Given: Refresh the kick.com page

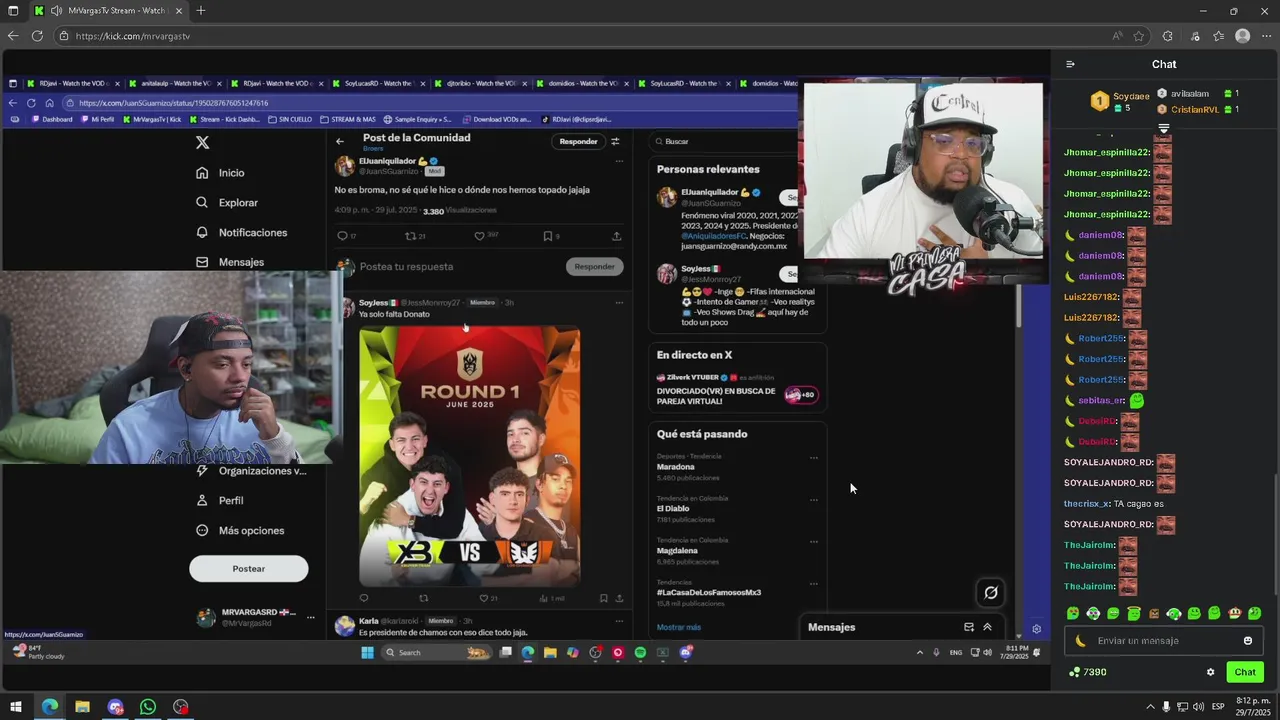Looking at the screenshot, I should click(37, 36).
